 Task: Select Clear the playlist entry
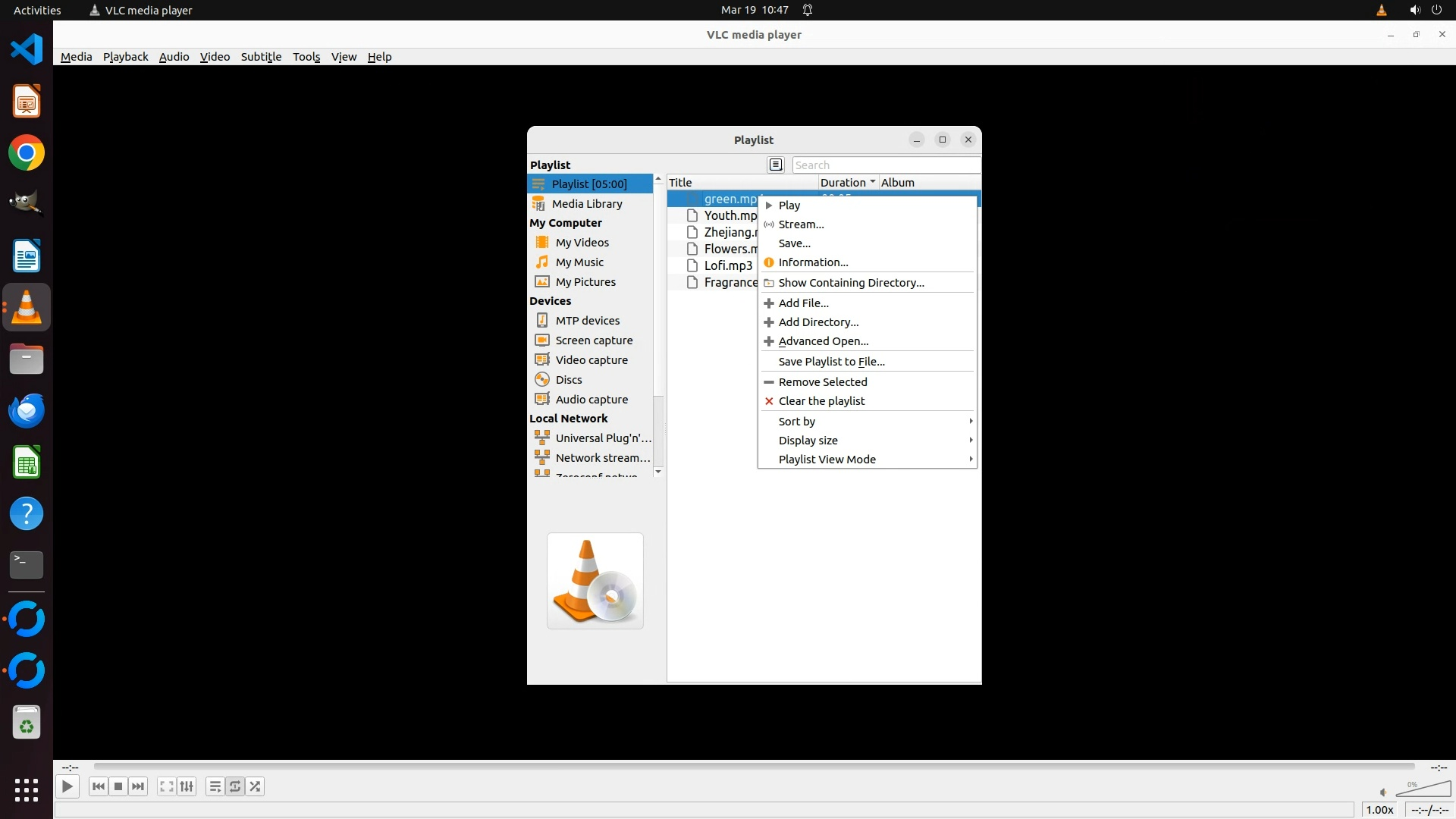coord(821,400)
